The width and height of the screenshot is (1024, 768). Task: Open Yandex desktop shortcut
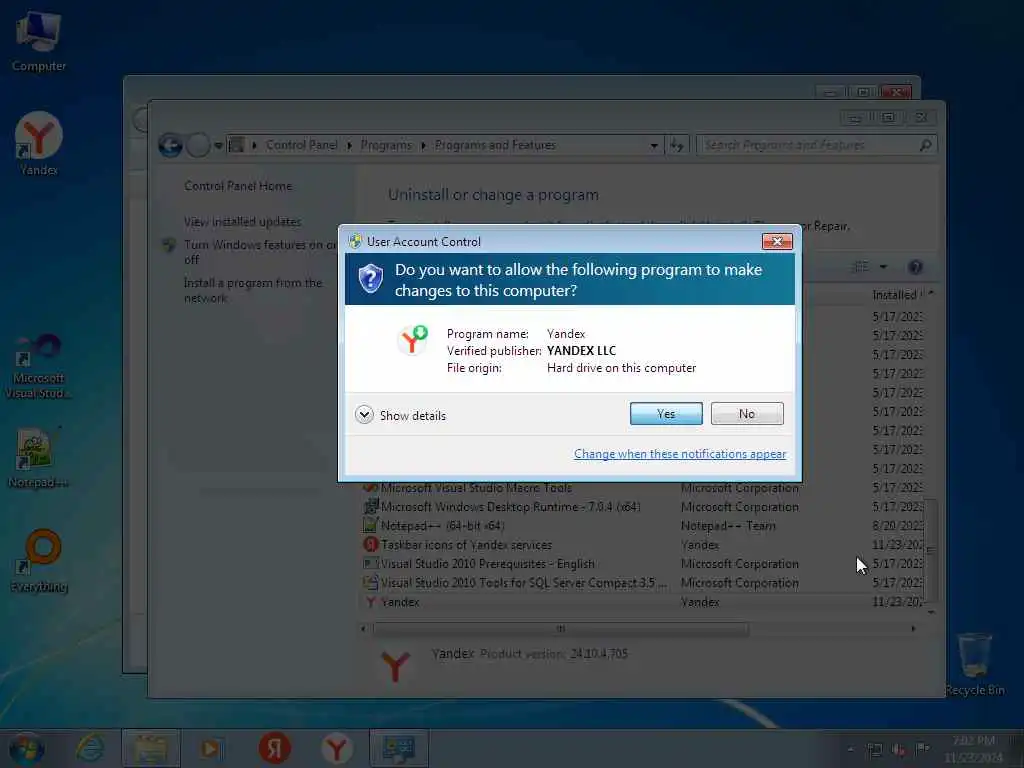39,144
